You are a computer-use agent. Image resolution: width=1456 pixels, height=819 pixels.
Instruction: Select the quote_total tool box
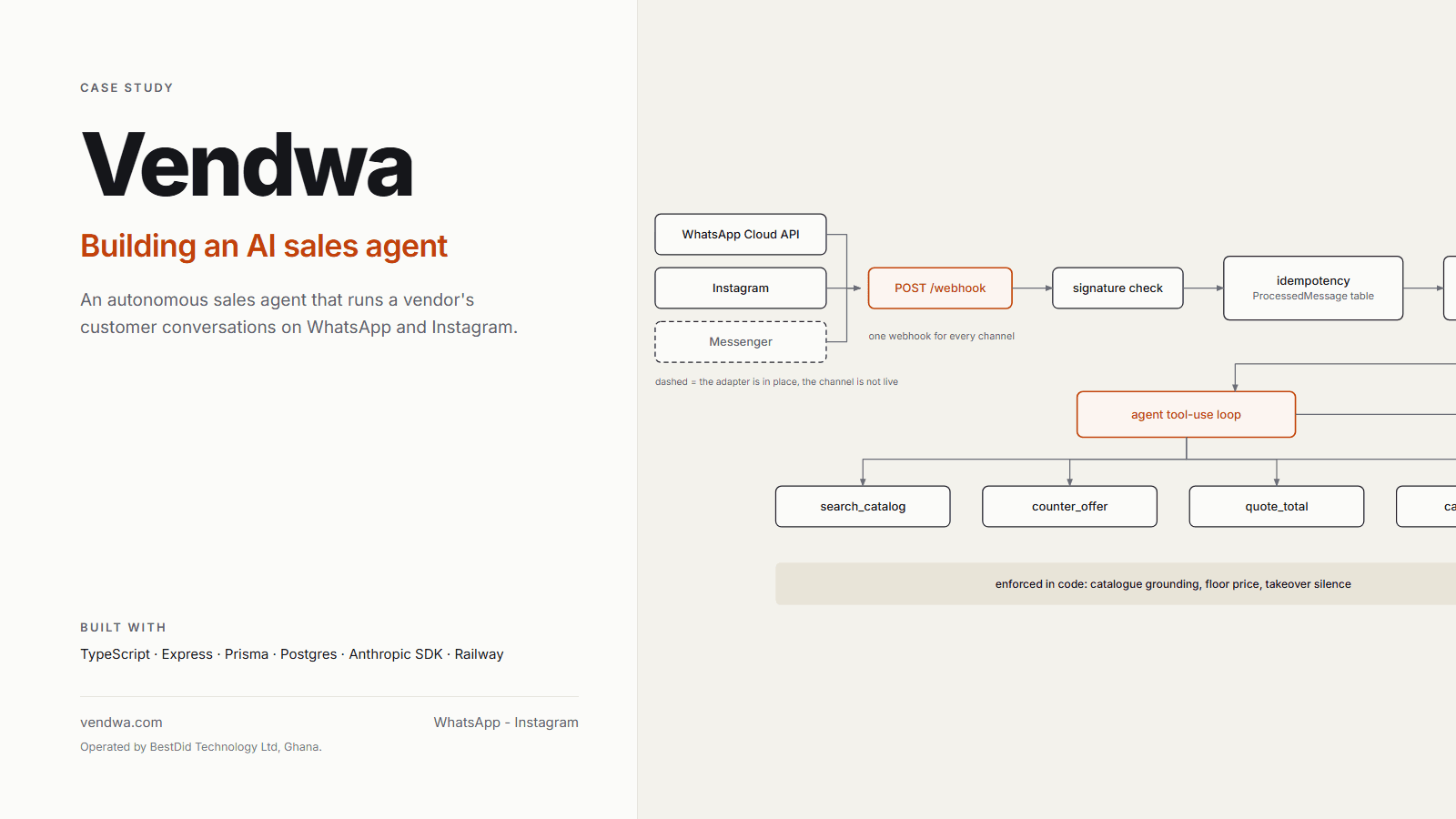[1277, 507]
